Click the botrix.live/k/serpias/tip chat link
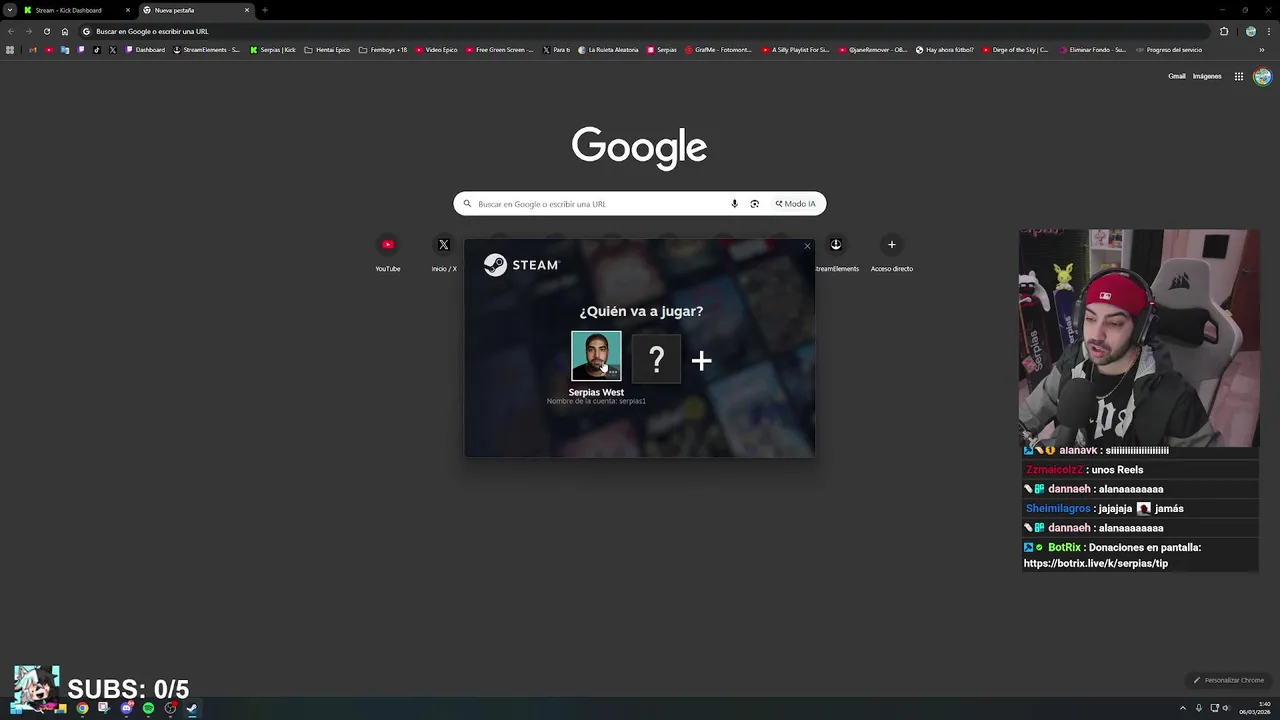The height and width of the screenshot is (720, 1280). pos(1095,563)
